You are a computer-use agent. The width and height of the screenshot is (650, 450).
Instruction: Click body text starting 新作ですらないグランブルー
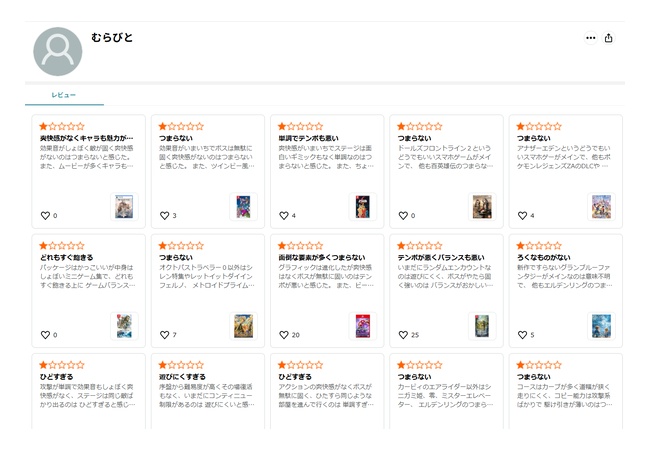tap(565, 276)
